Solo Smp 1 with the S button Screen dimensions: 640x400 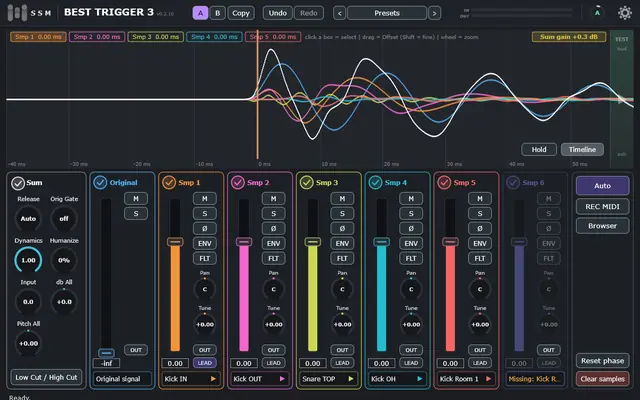click(x=204, y=213)
